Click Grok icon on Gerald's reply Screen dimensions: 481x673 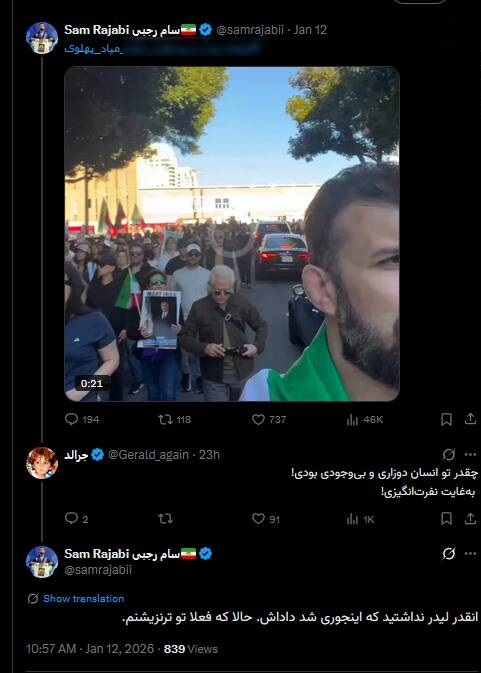[x=449, y=455]
